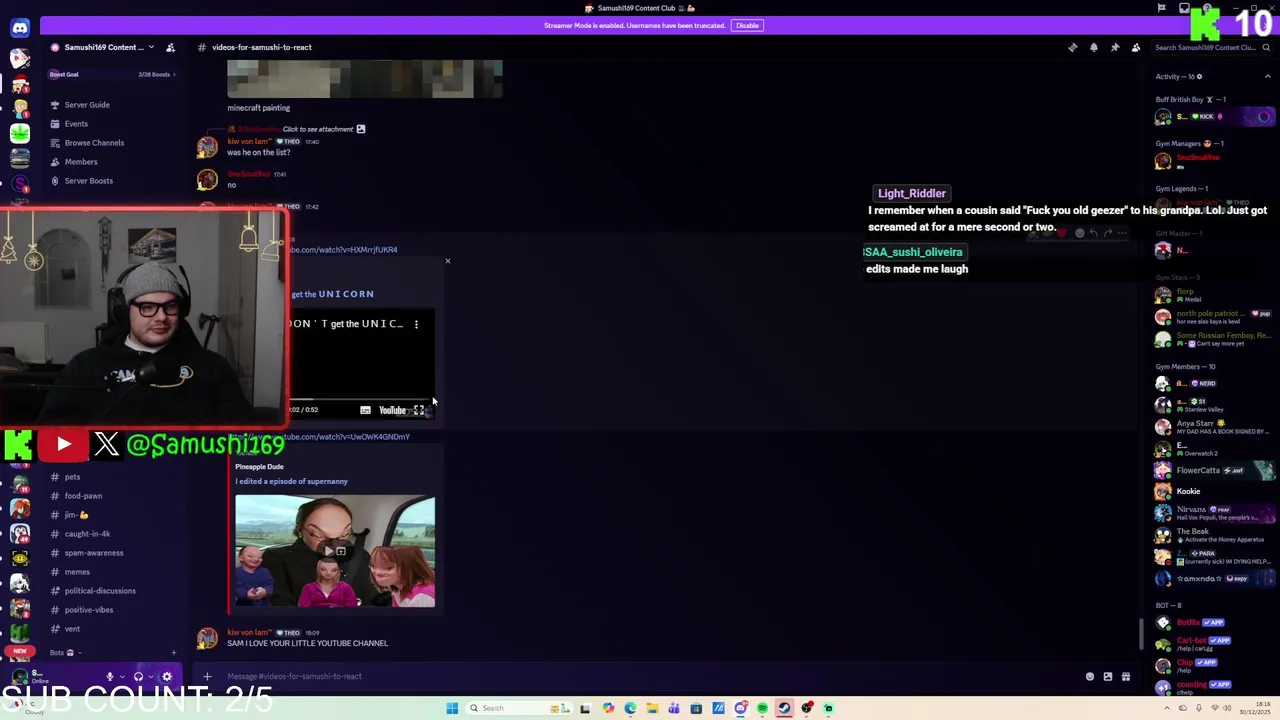Screen dimensions: 1280x720
Task: Collapse the Activity section chevron
Action: click(x=1267, y=76)
